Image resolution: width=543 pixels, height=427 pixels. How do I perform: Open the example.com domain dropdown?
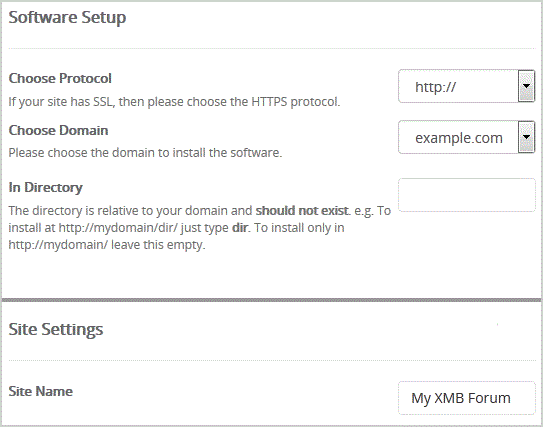(466, 137)
